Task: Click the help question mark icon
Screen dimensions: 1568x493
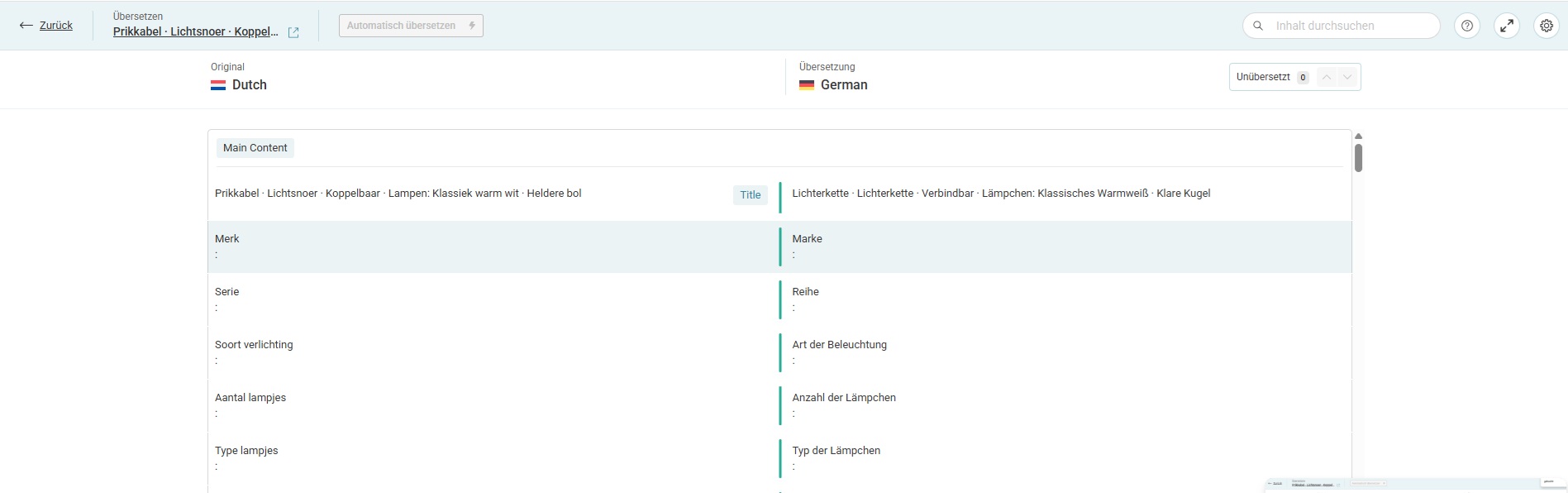Action: point(1467,26)
